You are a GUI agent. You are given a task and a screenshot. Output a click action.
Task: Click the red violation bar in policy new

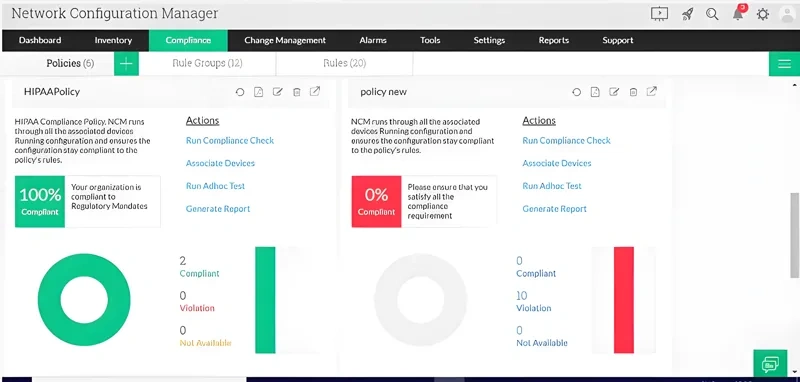624,300
